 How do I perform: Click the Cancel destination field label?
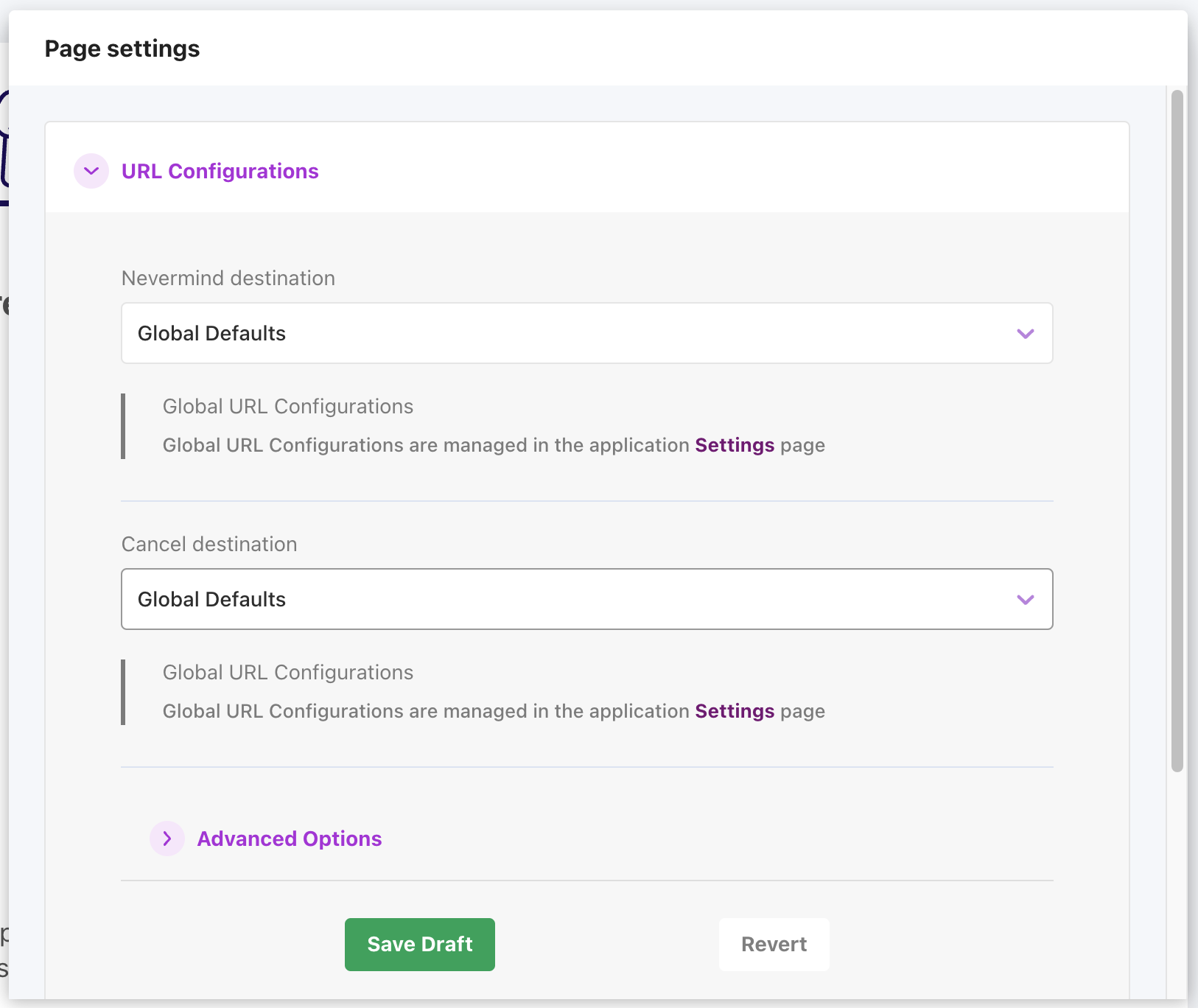209,544
